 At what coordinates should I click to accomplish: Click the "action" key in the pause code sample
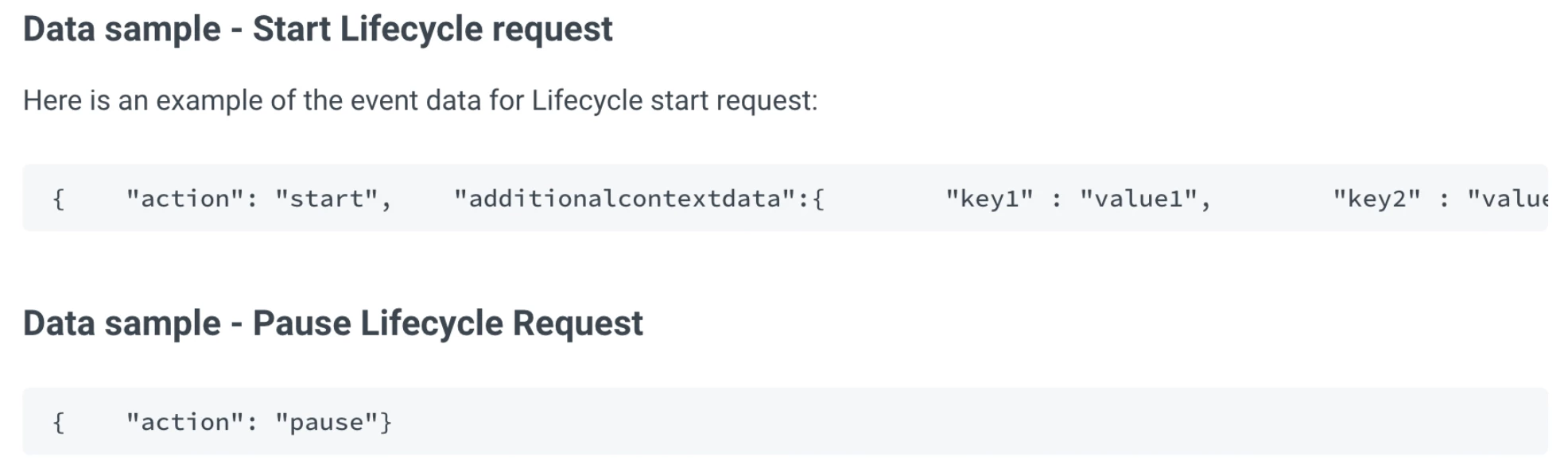184,422
